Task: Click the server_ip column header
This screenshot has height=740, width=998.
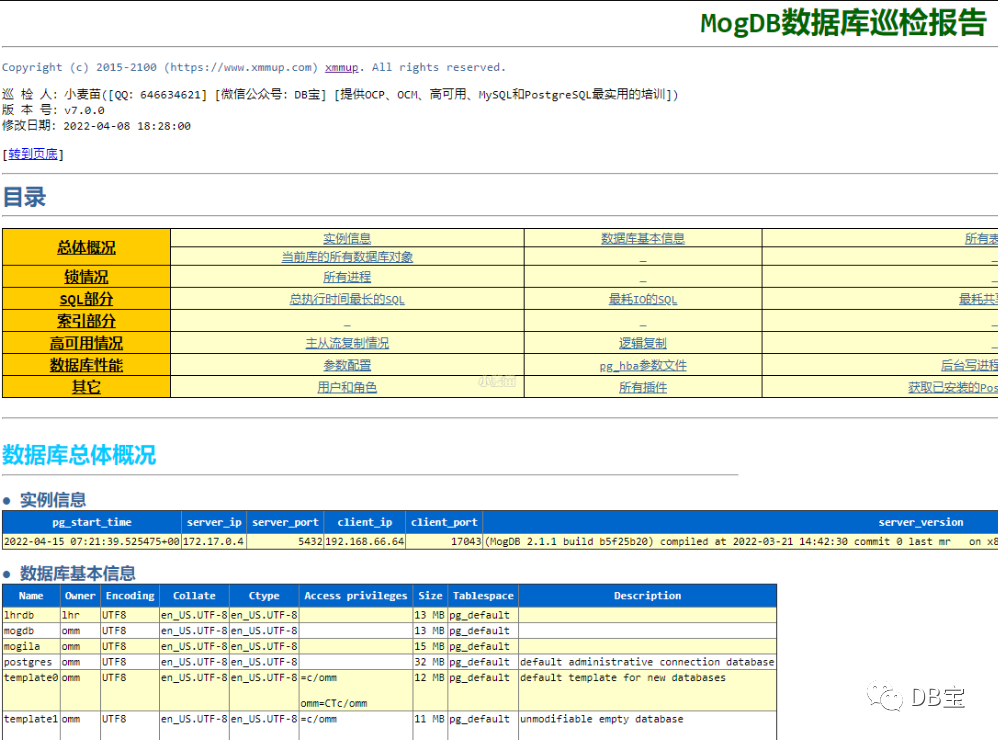Action: coord(214,522)
